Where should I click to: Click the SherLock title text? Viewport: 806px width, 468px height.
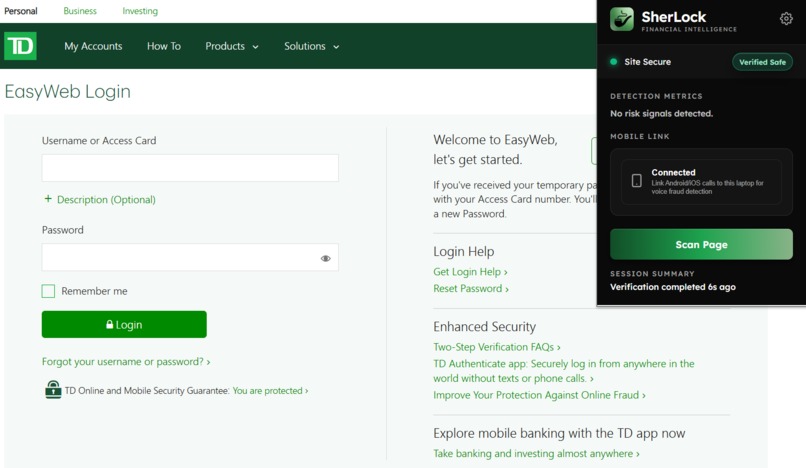(x=673, y=16)
